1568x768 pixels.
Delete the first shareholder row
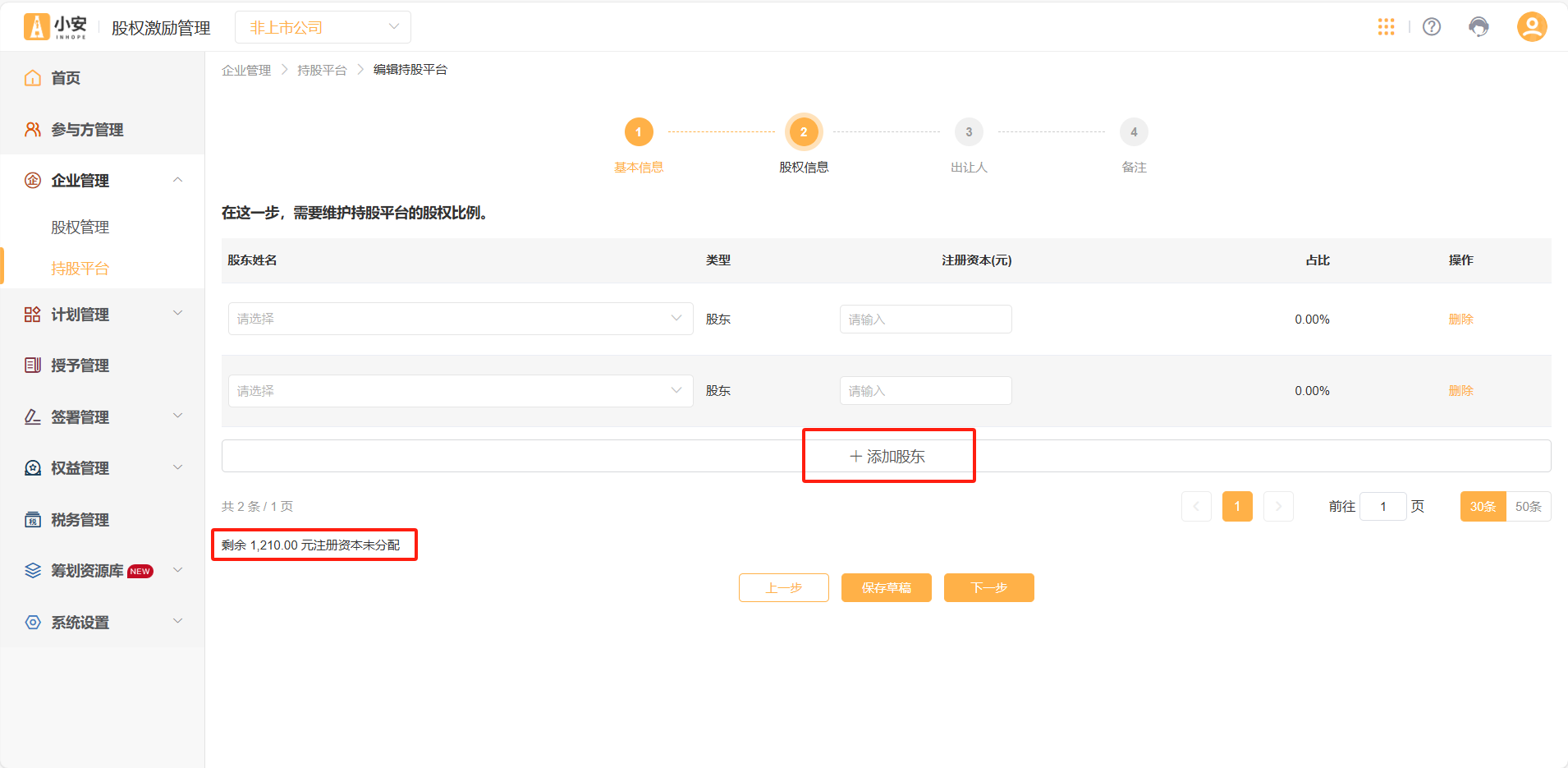pos(1461,319)
